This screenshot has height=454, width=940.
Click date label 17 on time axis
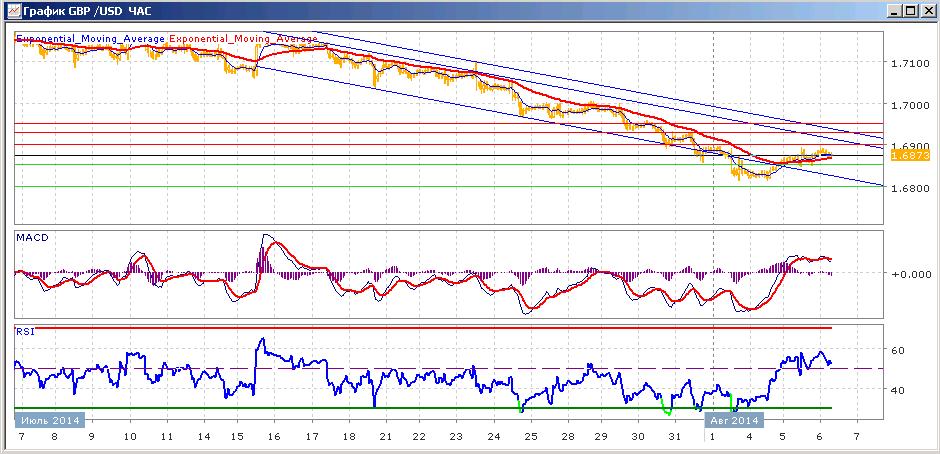point(312,436)
